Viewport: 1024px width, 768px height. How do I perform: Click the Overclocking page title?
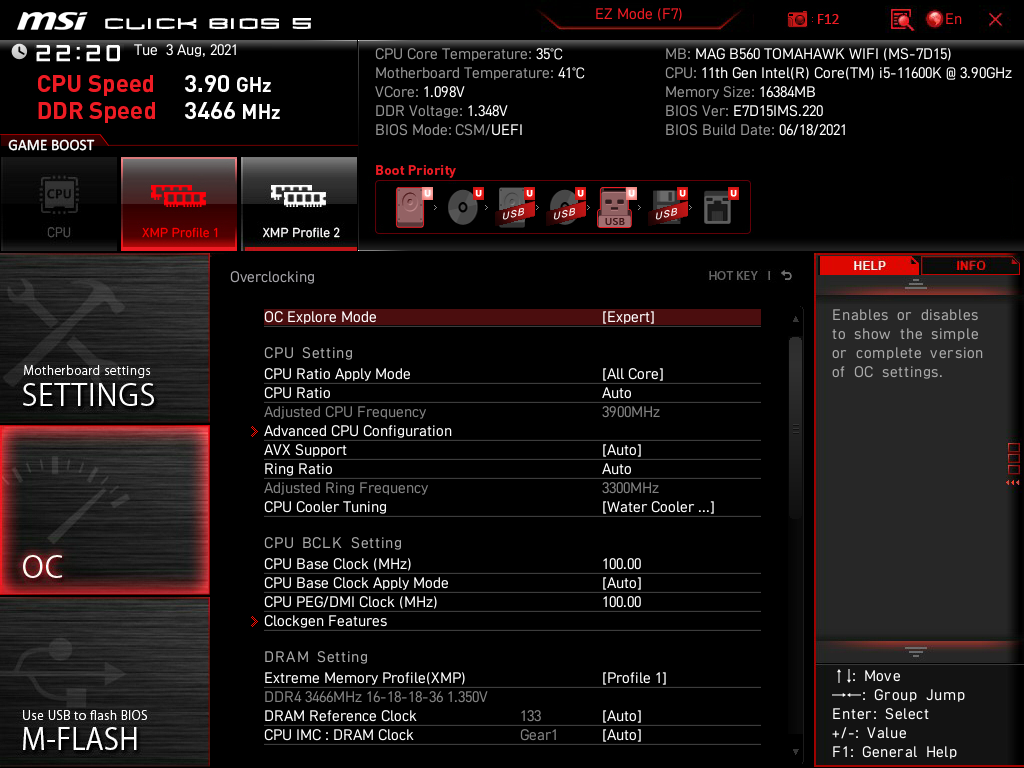point(272,277)
